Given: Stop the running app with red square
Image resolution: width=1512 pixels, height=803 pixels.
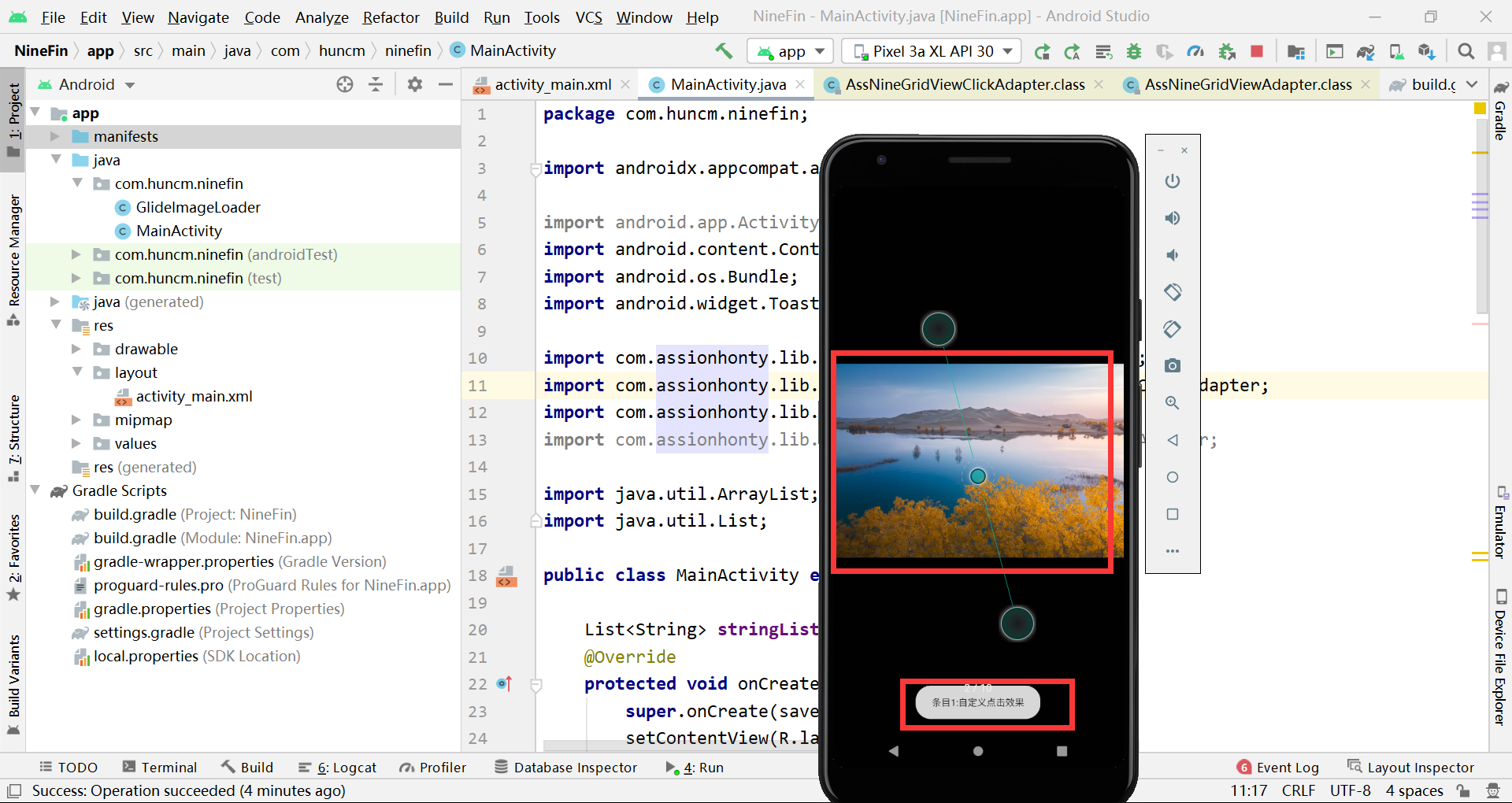Looking at the screenshot, I should coord(1257,51).
